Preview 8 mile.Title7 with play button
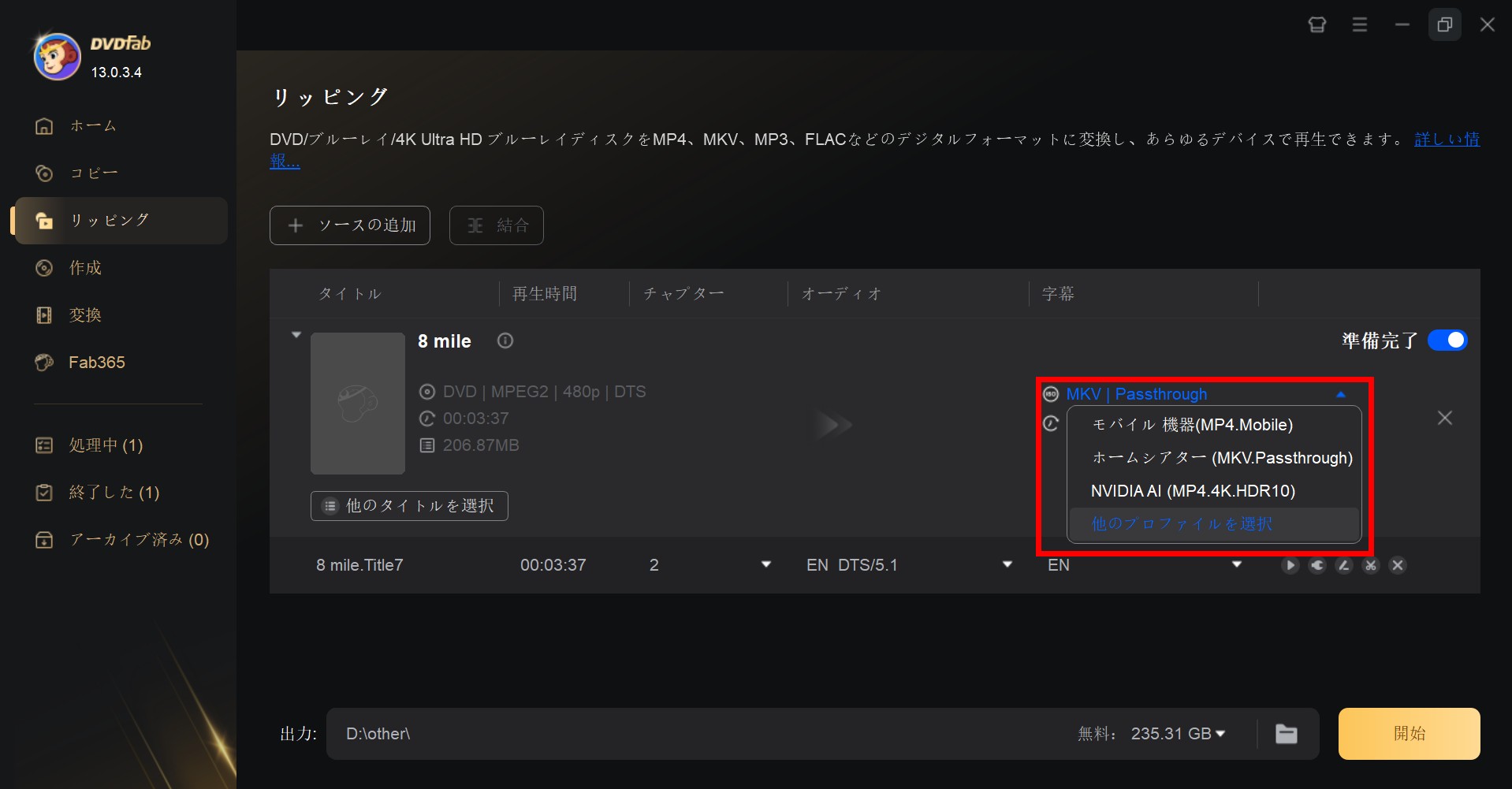This screenshot has width=1512, height=789. tap(1290, 565)
